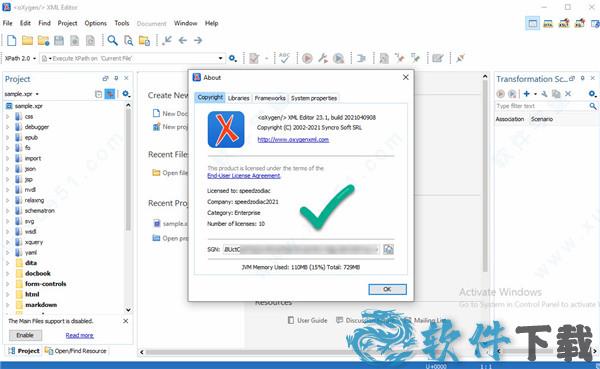The width and height of the screenshot is (600, 369).
Task: Open the oxygenxml.com website link
Action: (x=293, y=140)
